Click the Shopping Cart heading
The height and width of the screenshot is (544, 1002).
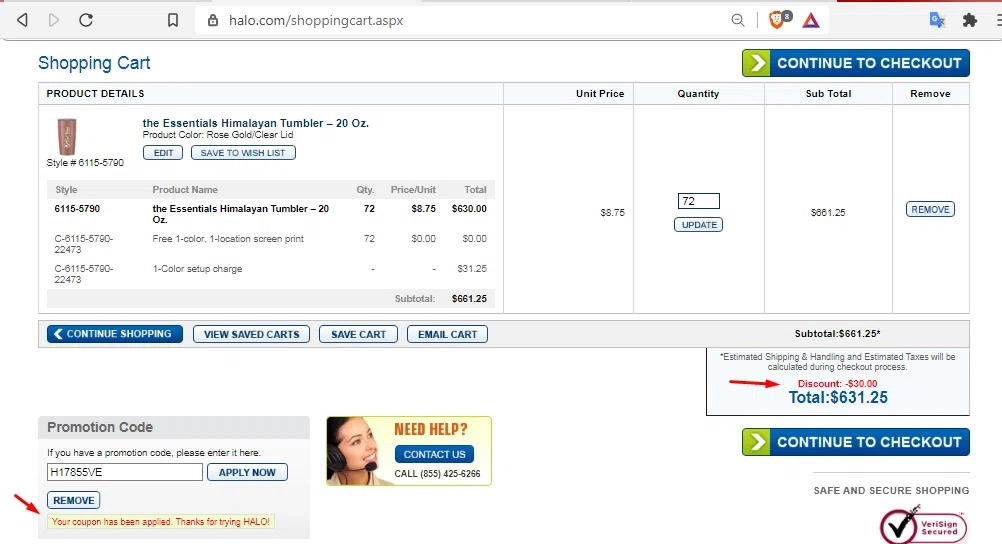click(x=94, y=63)
